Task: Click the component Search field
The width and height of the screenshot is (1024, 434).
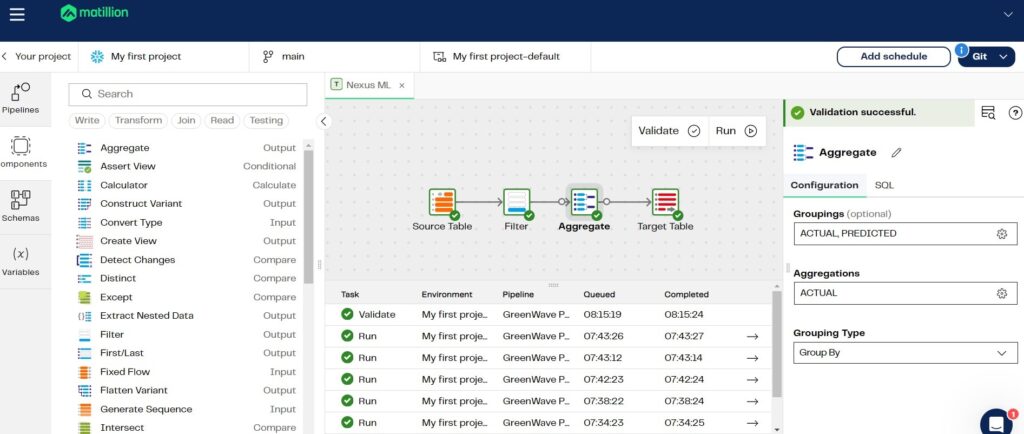Action: click(x=188, y=94)
